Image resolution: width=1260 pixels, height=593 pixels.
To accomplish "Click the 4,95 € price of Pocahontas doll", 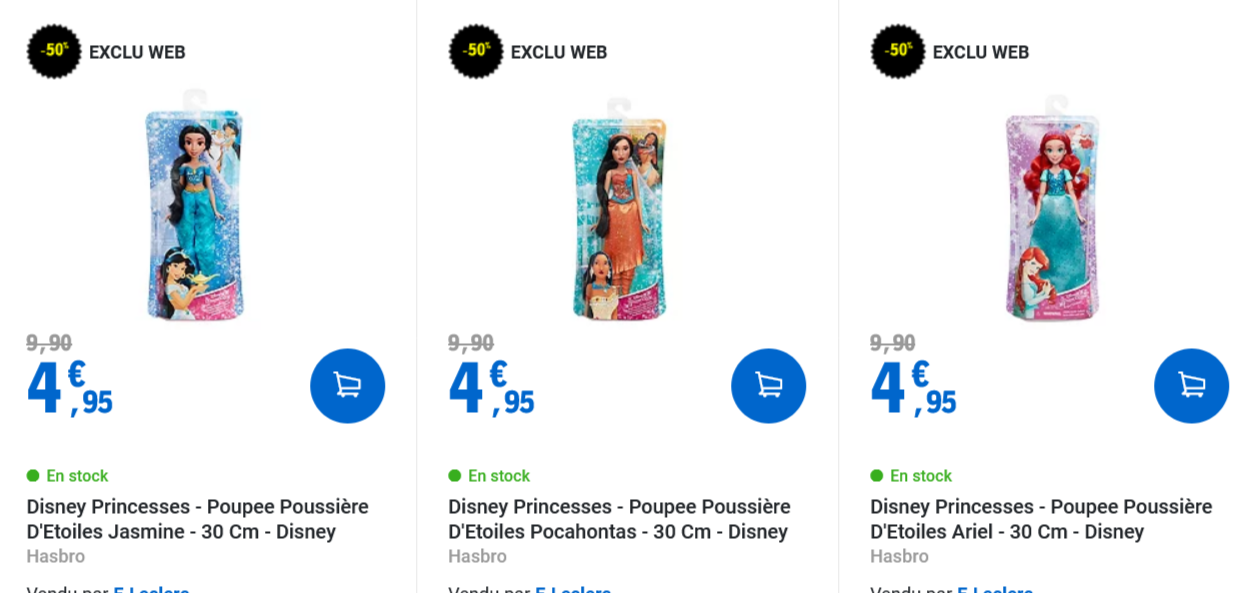I will 491,388.
